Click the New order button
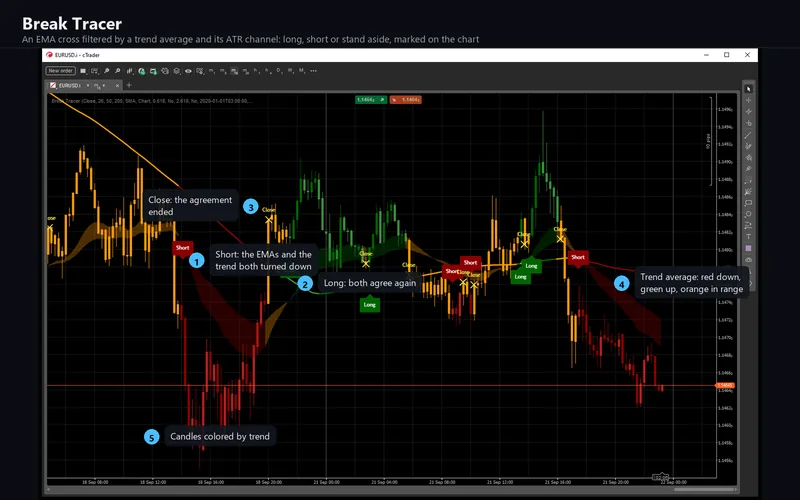Screen dimensions: 800x500 tap(61, 71)
